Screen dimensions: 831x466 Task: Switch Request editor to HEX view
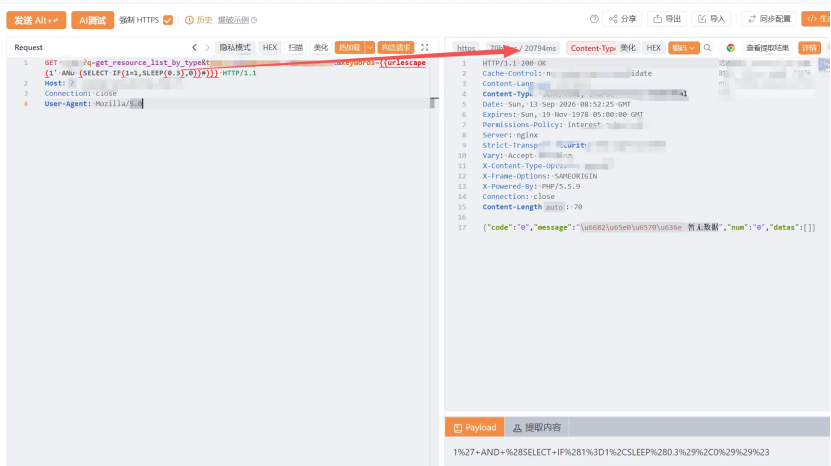pos(270,48)
